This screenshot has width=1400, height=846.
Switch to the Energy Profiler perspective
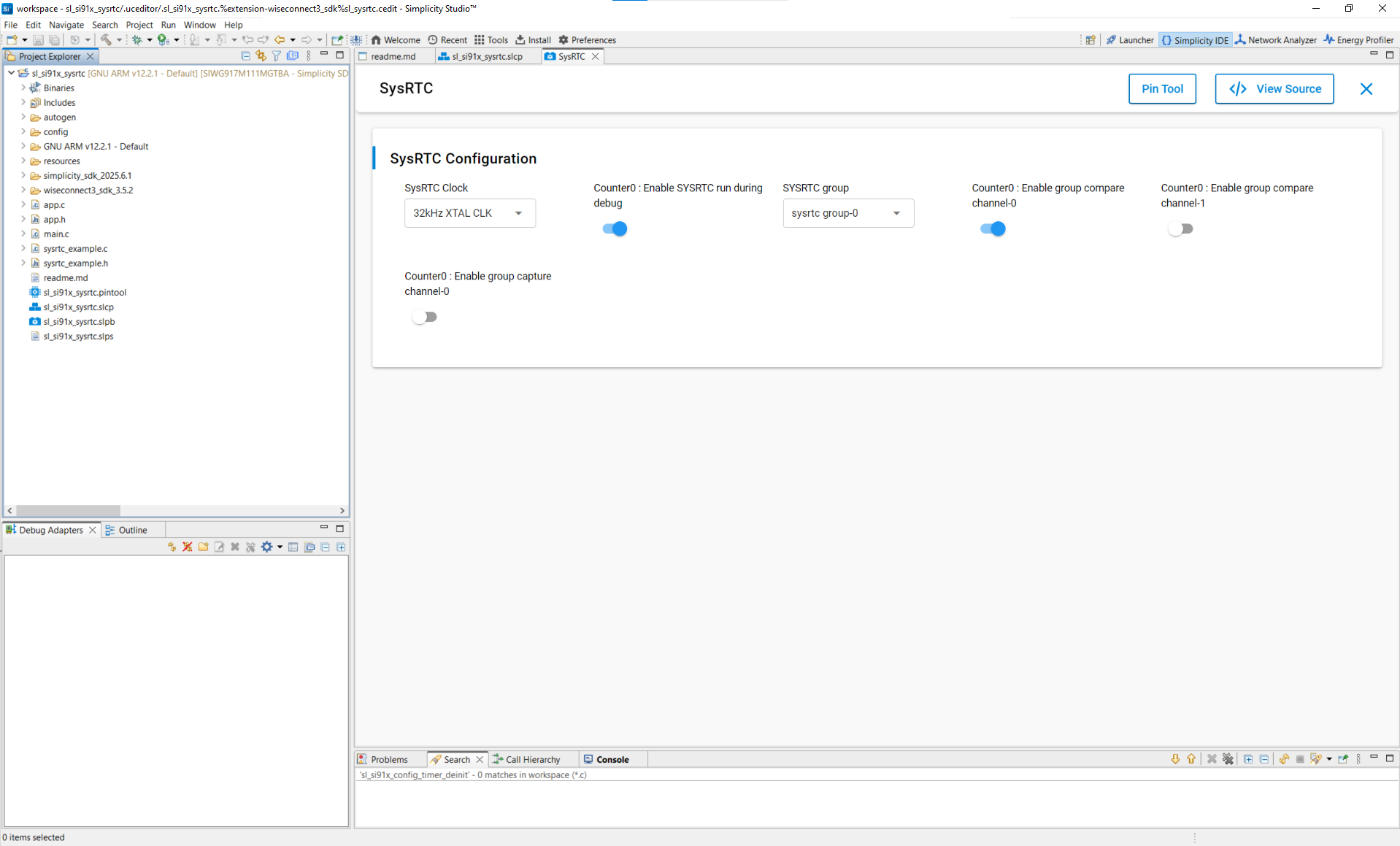click(x=1358, y=40)
